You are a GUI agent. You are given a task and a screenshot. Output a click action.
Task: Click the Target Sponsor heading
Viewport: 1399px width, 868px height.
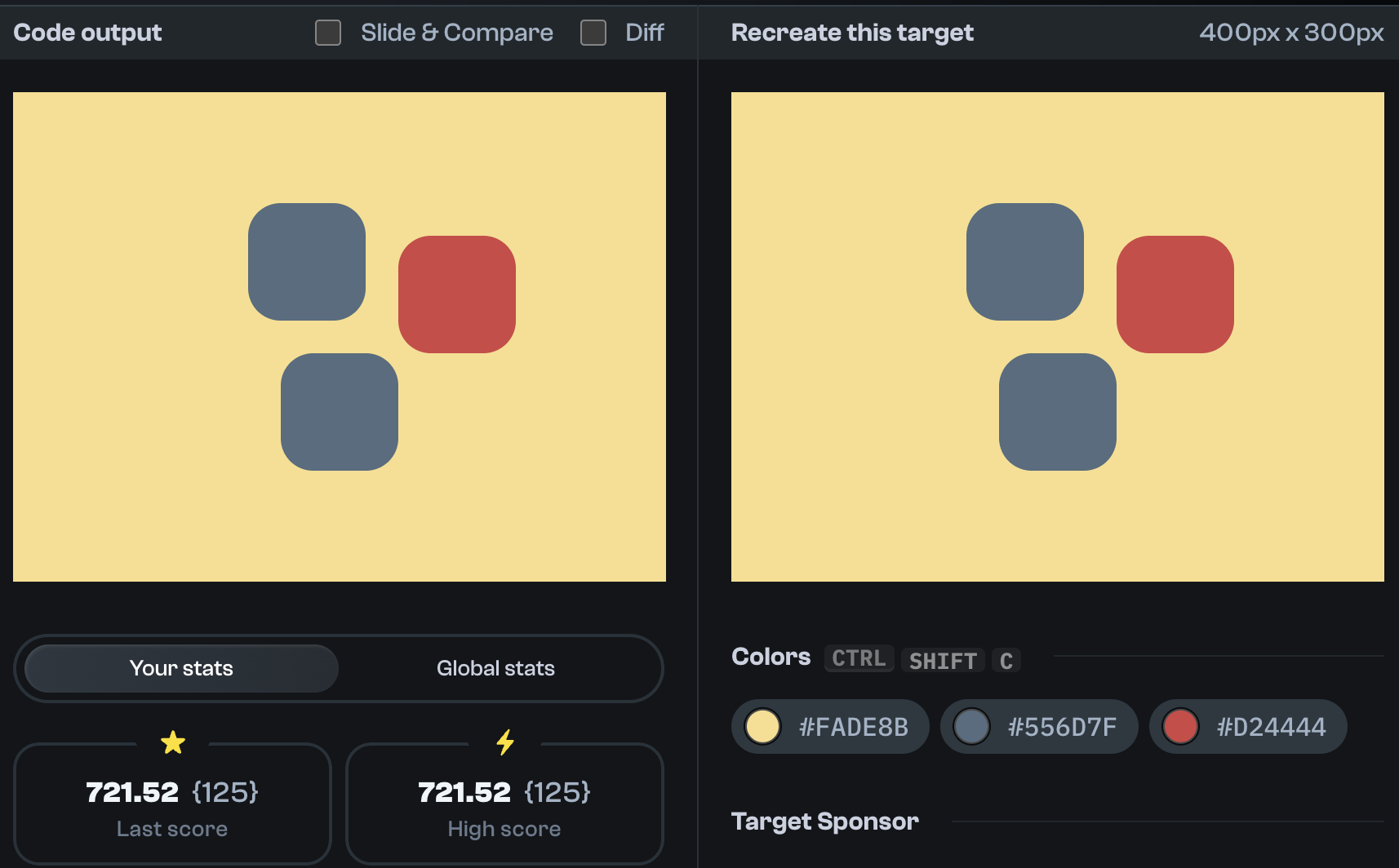825,821
